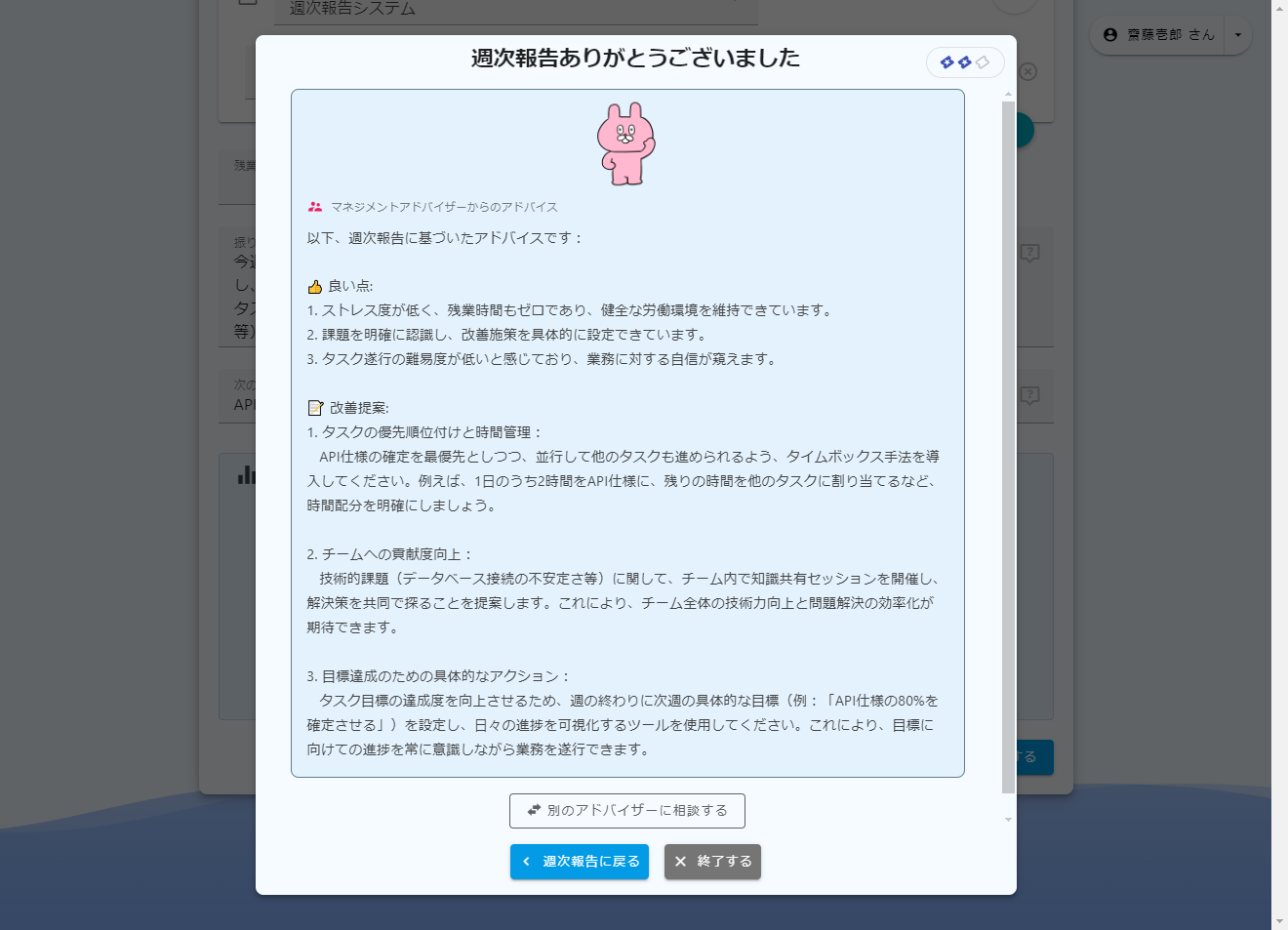Viewport: 1288px width, 930px height.
Task: Click the management advisor people icon
Action: click(x=315, y=207)
